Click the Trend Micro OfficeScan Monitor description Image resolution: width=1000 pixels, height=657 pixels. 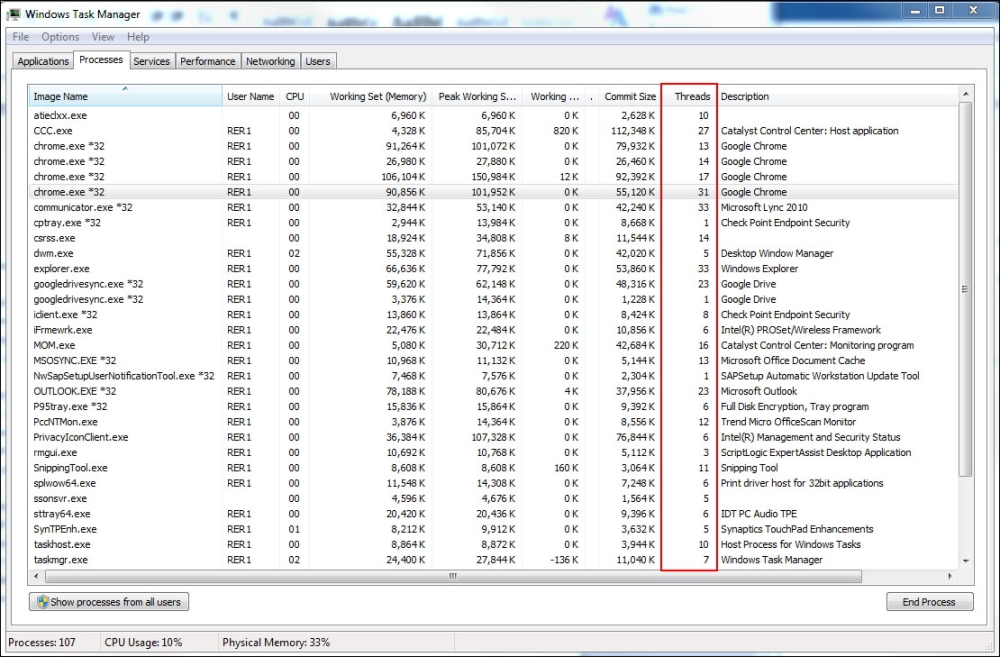point(788,422)
